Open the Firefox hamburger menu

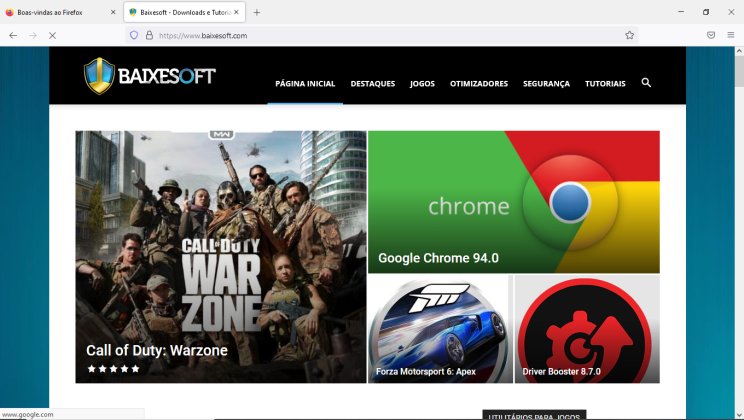point(731,35)
